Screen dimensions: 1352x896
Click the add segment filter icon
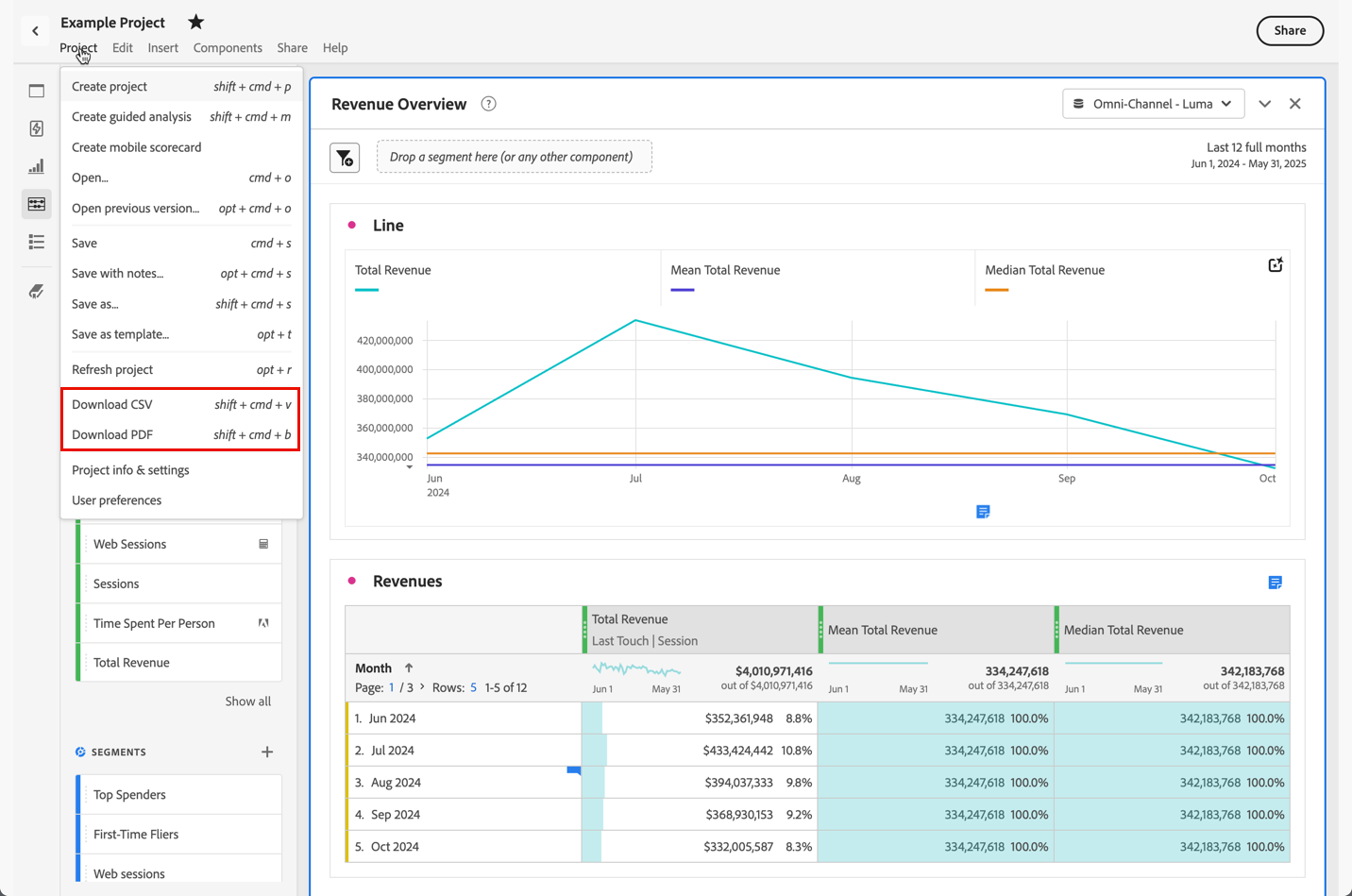coord(345,158)
